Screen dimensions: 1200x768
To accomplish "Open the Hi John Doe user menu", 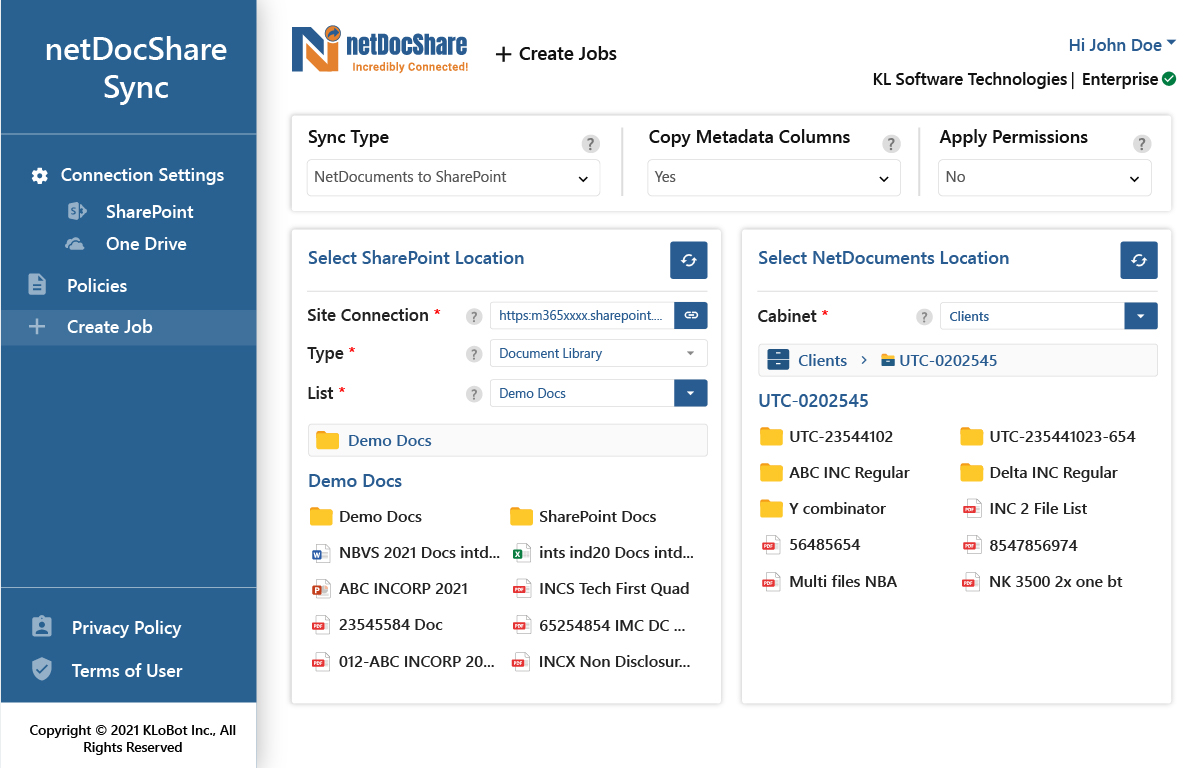I will tap(1122, 45).
